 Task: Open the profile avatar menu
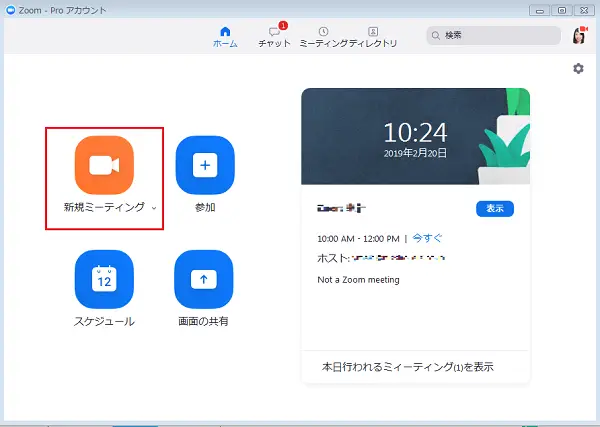pos(579,36)
